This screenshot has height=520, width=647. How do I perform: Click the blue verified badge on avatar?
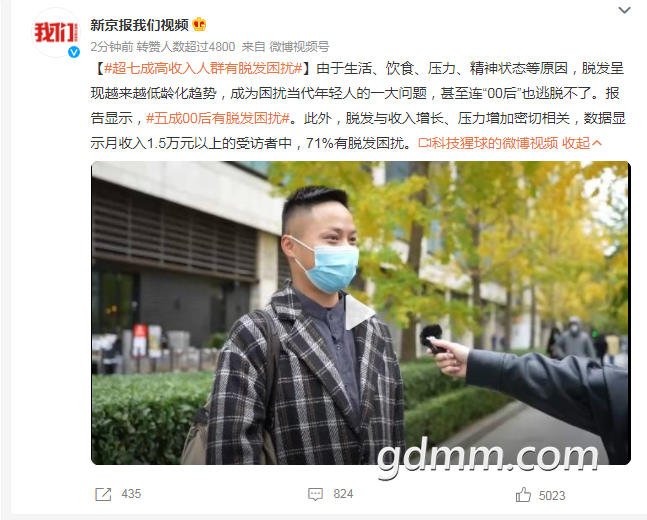point(74,52)
